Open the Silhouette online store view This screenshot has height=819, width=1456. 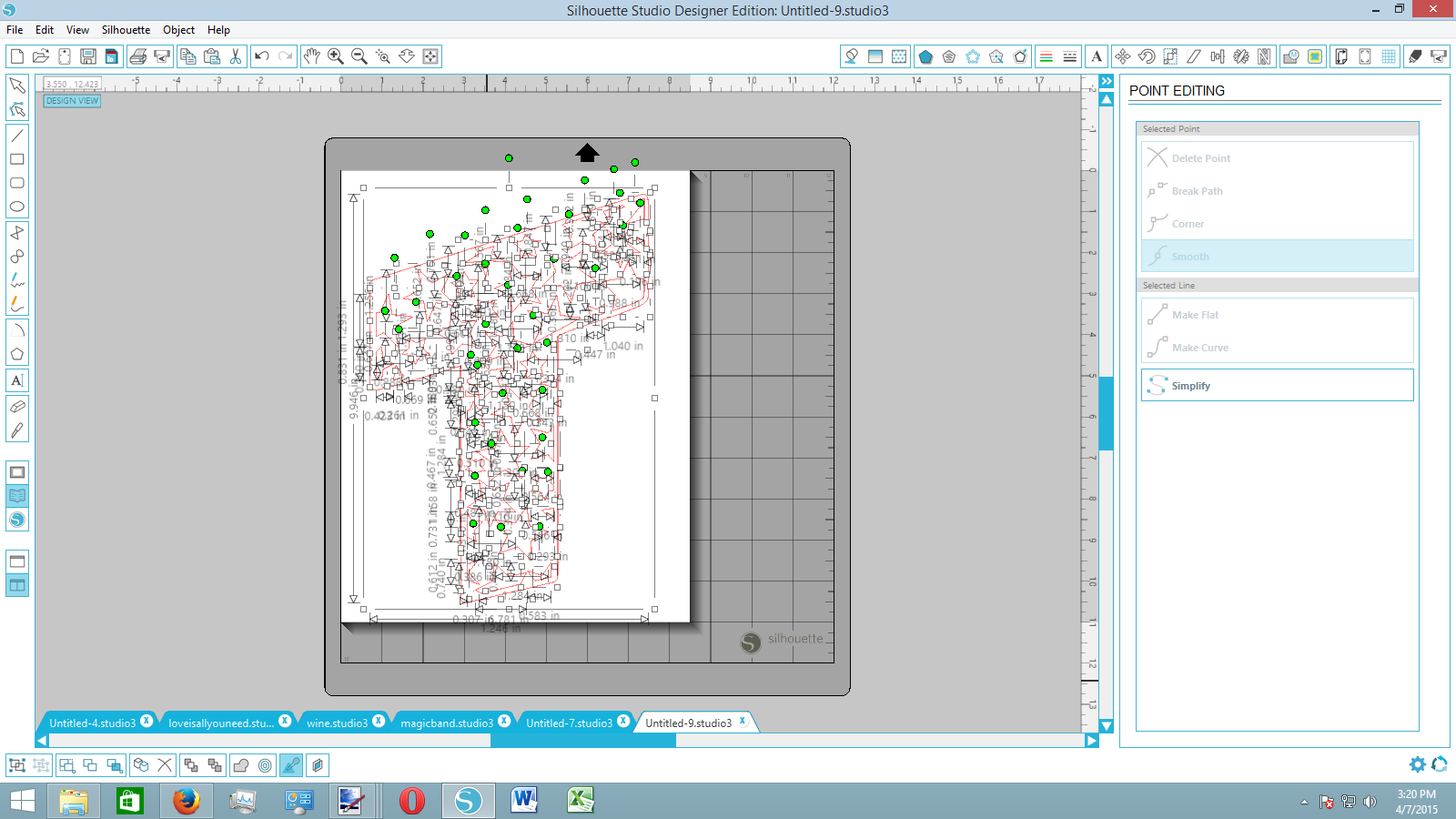point(16,520)
